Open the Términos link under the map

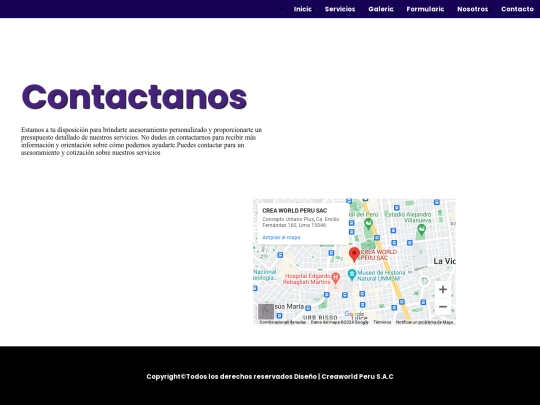click(382, 322)
